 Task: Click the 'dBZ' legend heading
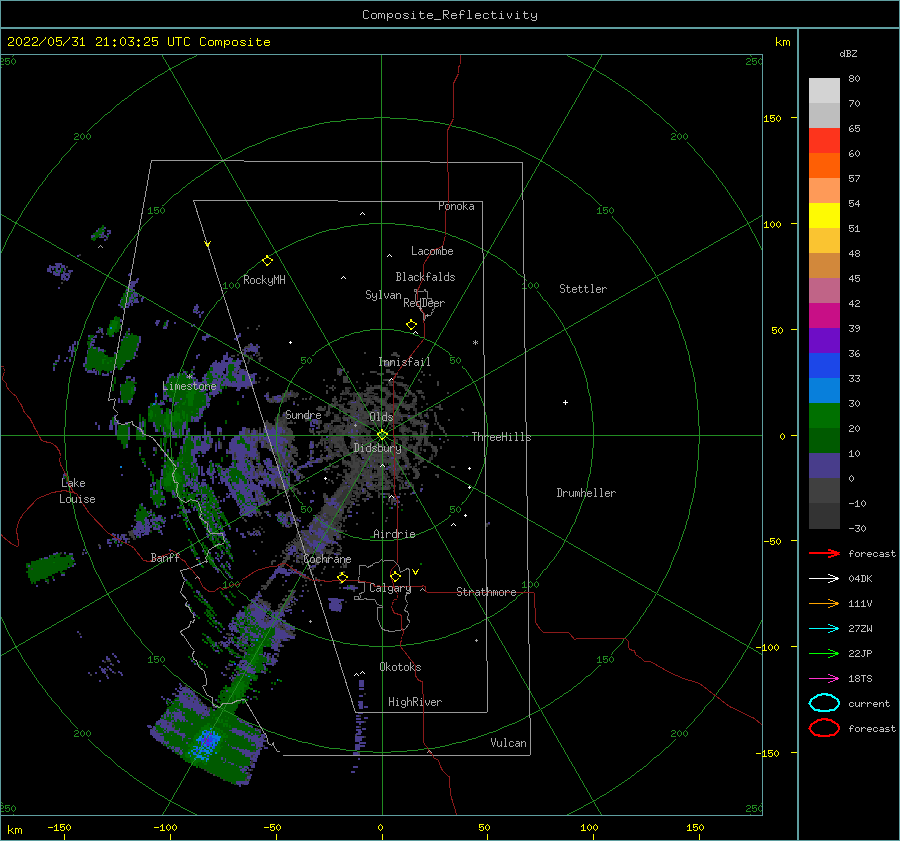pos(848,53)
